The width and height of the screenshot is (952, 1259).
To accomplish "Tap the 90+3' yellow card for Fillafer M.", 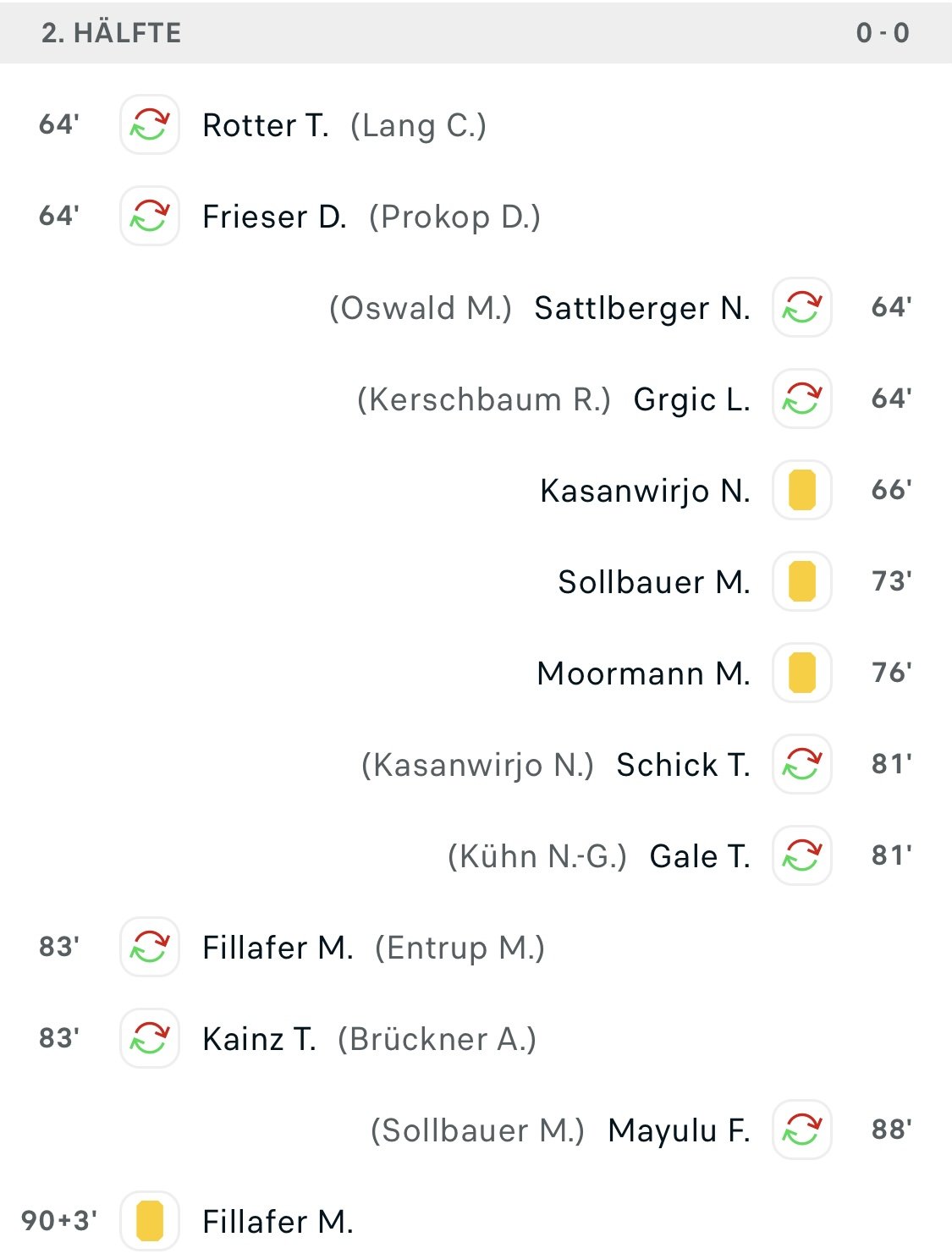I will [150, 1221].
